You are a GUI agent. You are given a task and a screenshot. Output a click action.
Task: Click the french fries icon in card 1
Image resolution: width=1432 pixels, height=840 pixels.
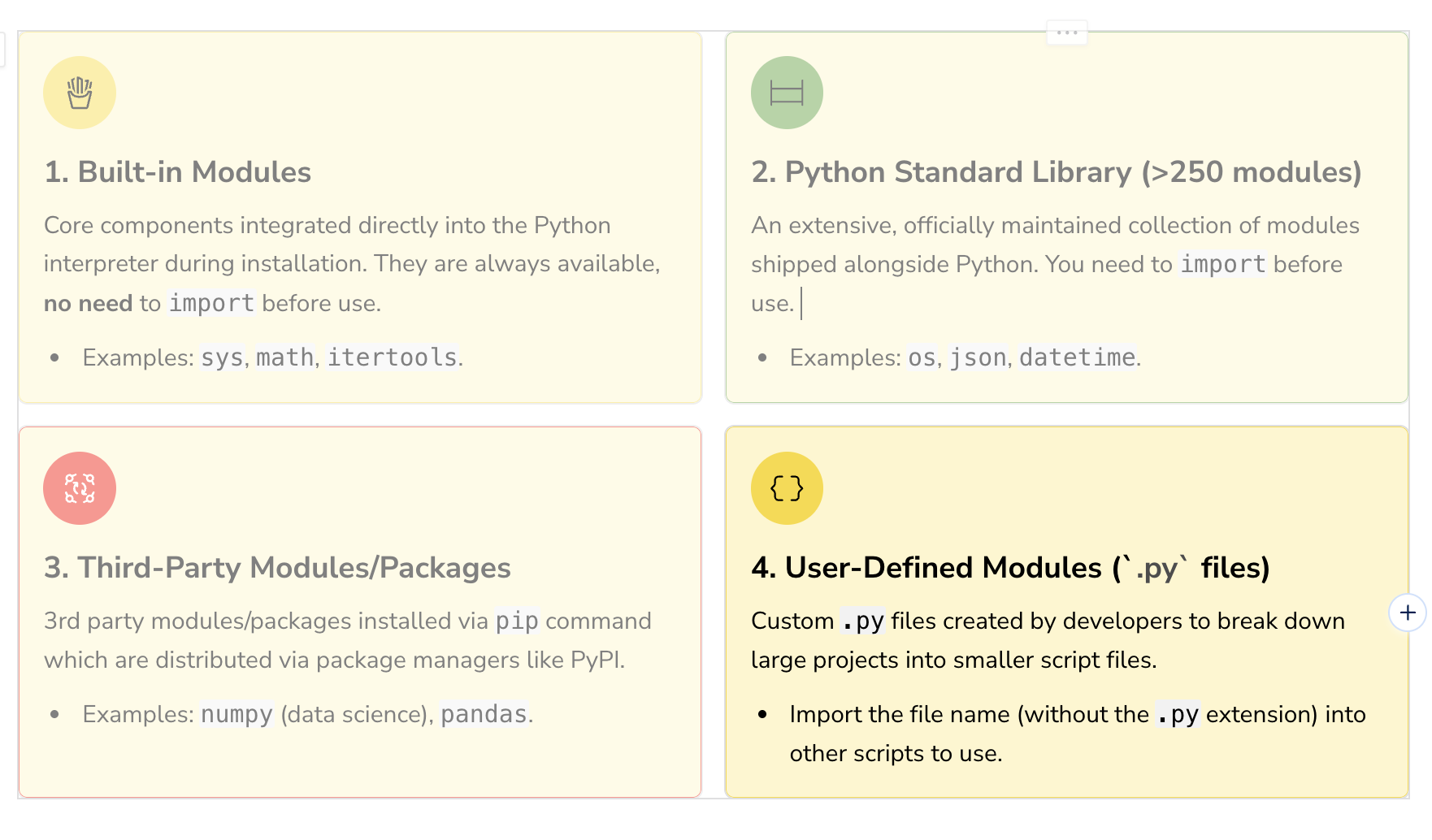80,93
